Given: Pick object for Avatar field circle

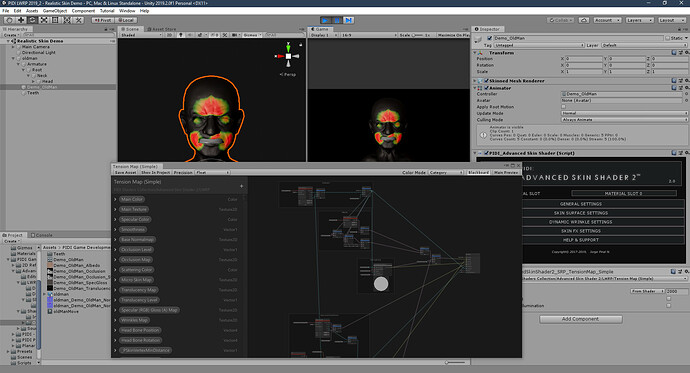Looking at the screenshot, I should click(x=686, y=101).
